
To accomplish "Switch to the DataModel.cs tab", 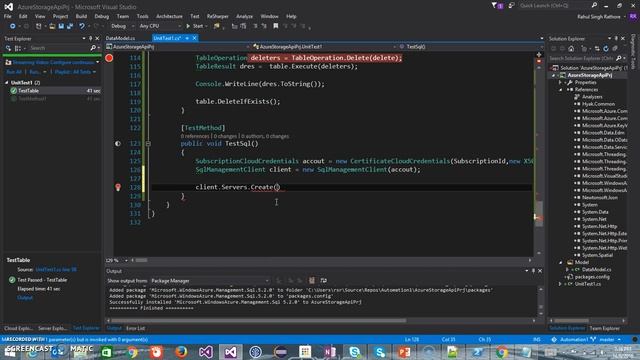I will (x=120, y=38).
